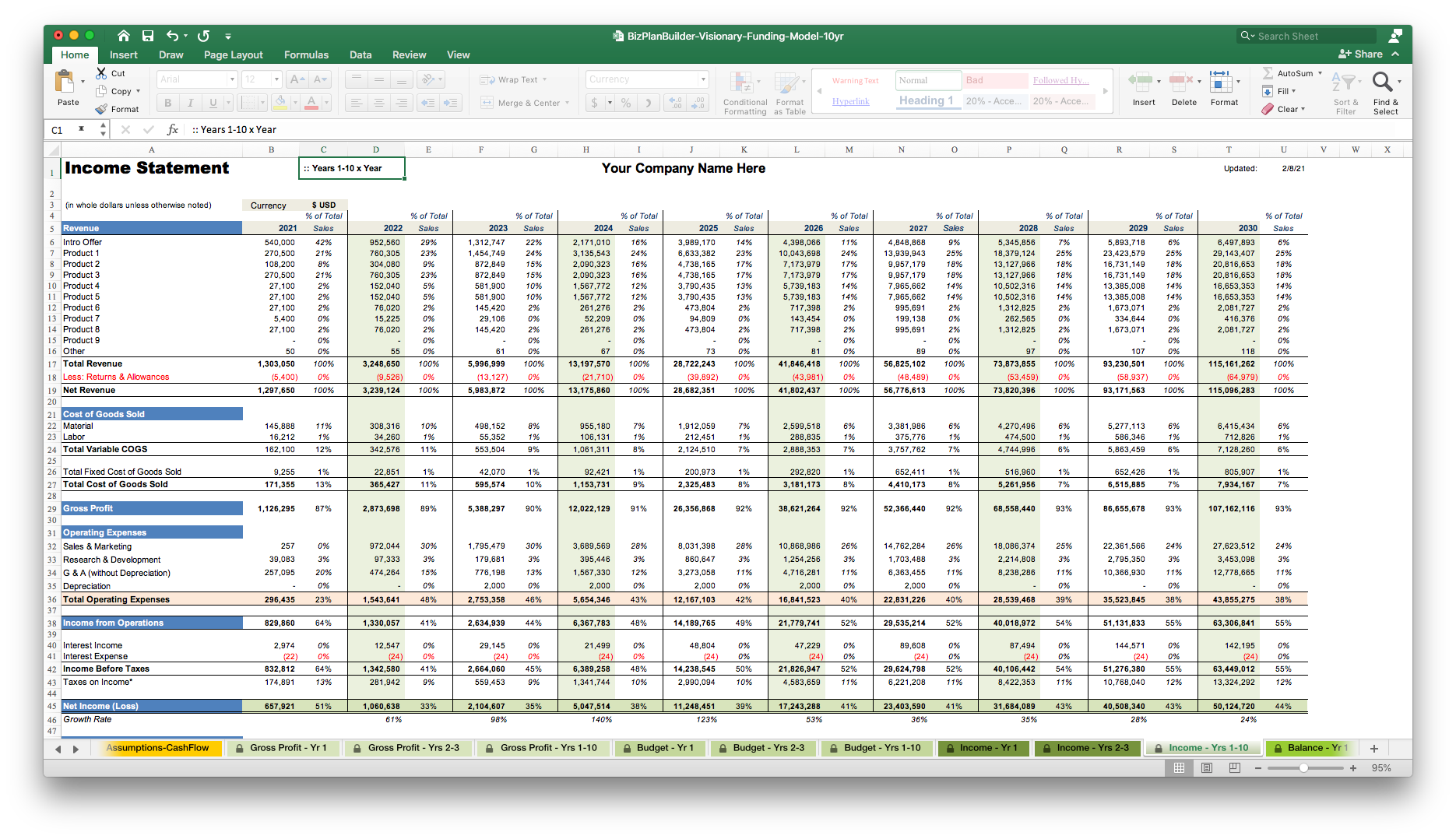Increase indent of cell text
Image resolution: width=1456 pixels, height=839 pixels.
click(x=451, y=103)
